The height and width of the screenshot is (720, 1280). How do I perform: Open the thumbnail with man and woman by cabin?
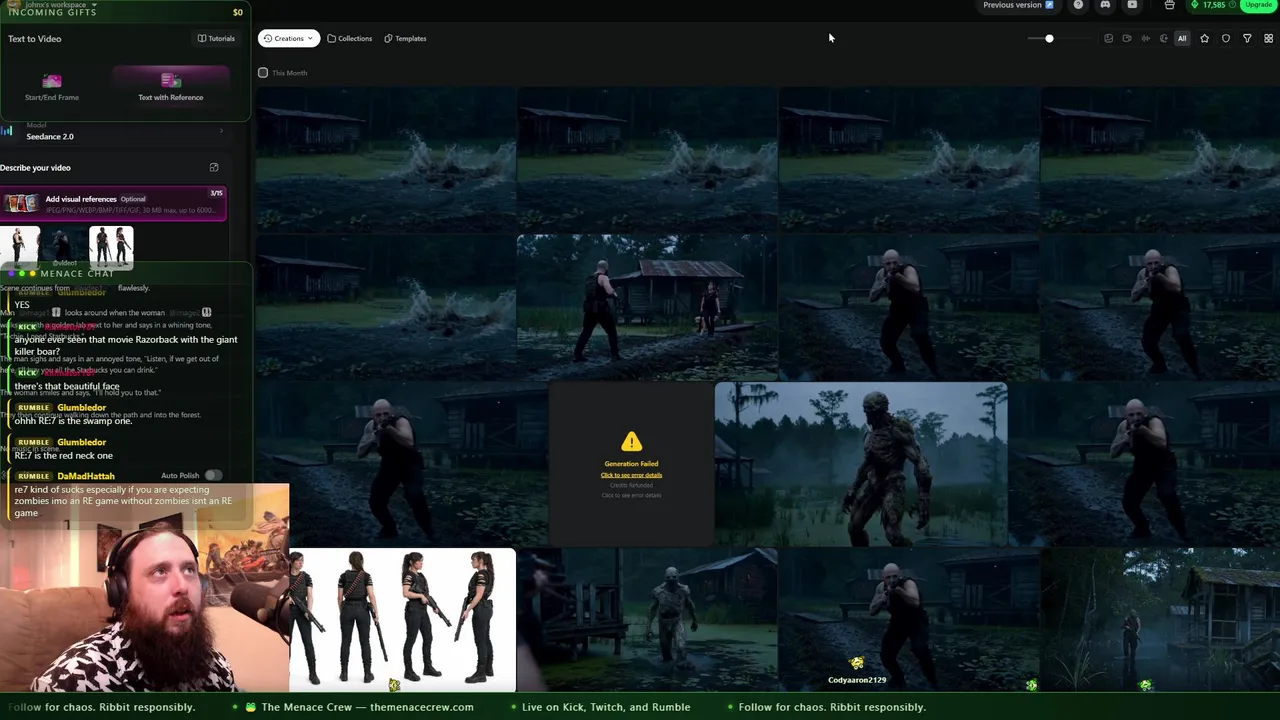click(647, 306)
